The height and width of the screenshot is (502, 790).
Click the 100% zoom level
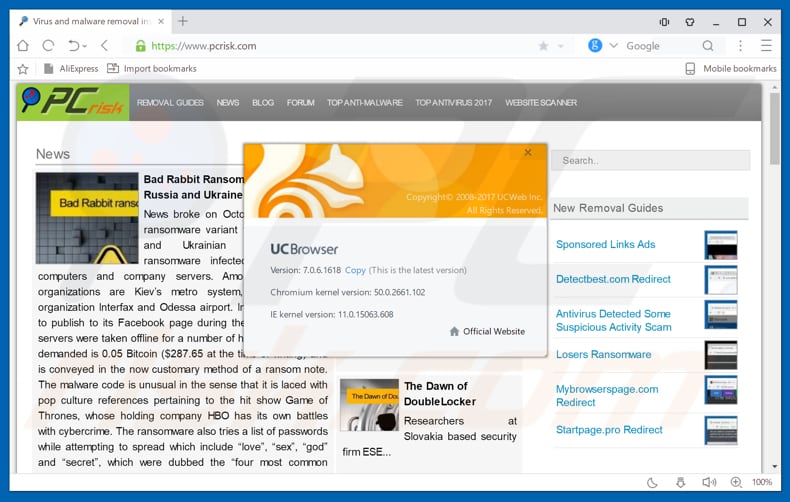[x=762, y=482]
